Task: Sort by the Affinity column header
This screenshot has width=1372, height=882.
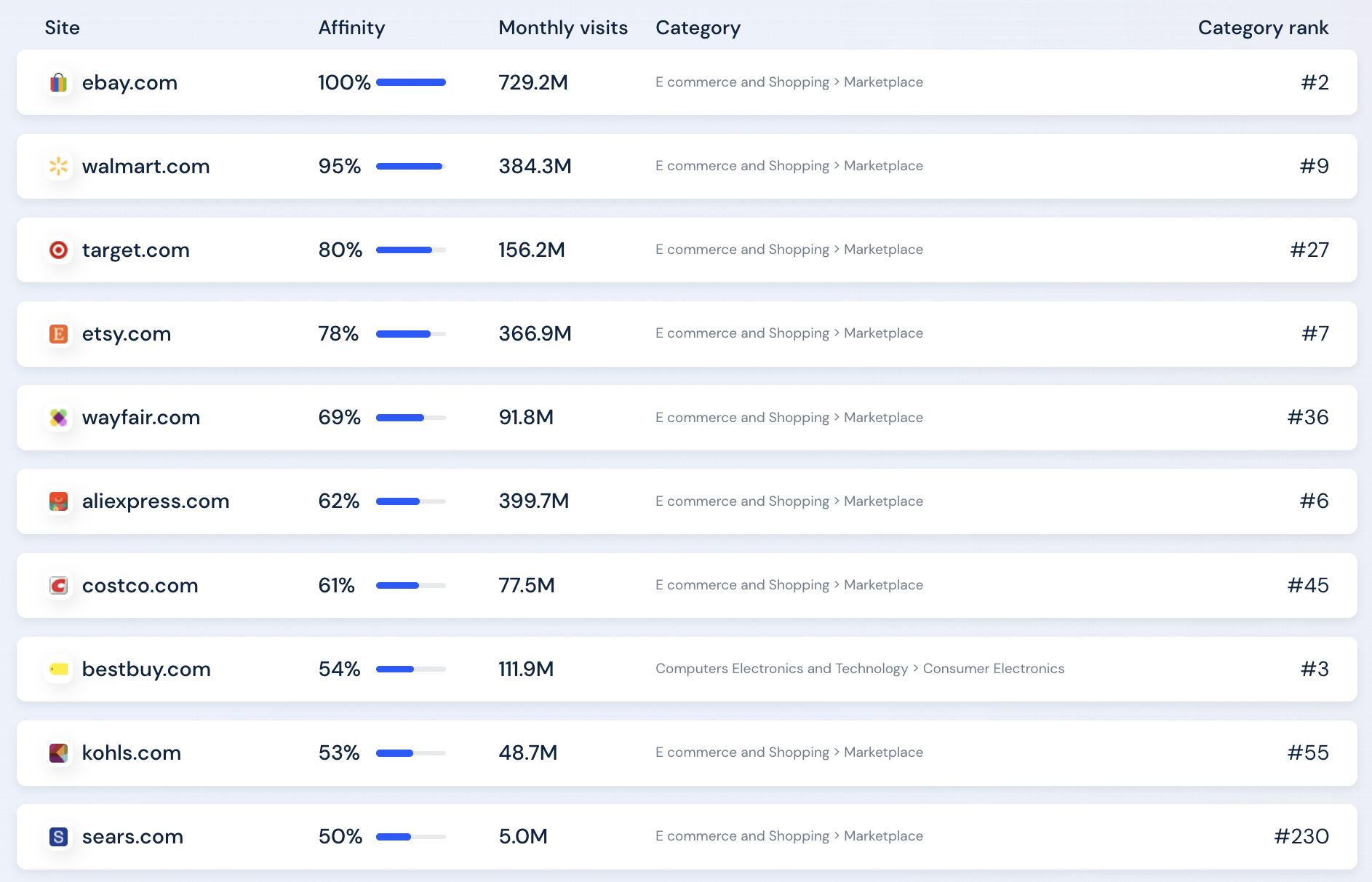Action: click(351, 28)
